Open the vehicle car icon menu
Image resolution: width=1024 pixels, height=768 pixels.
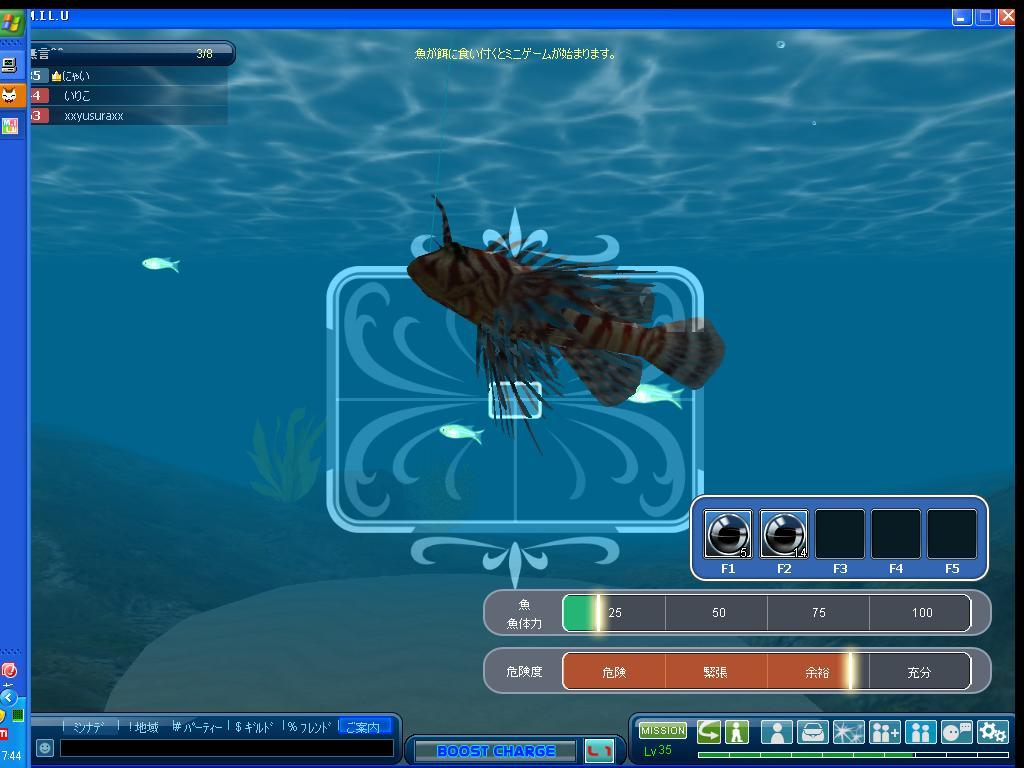pos(812,732)
